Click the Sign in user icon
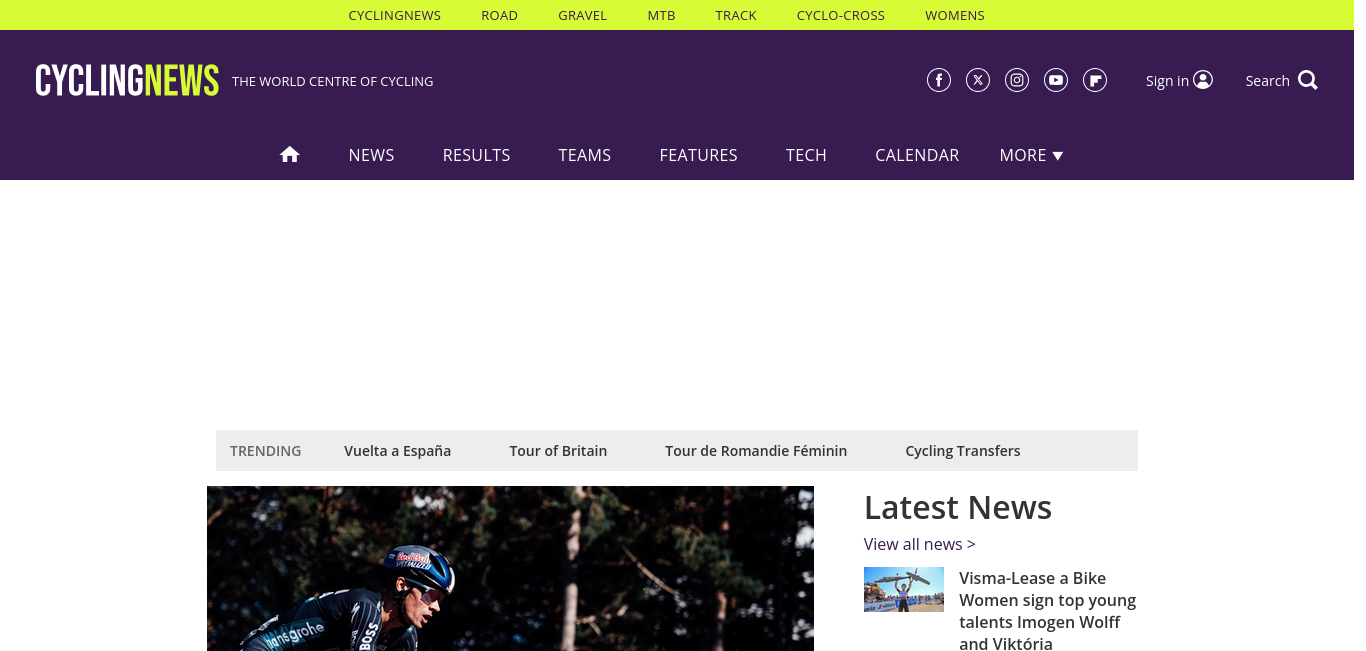Screen dimensions: 1366x651 pyautogui.click(x=1203, y=80)
